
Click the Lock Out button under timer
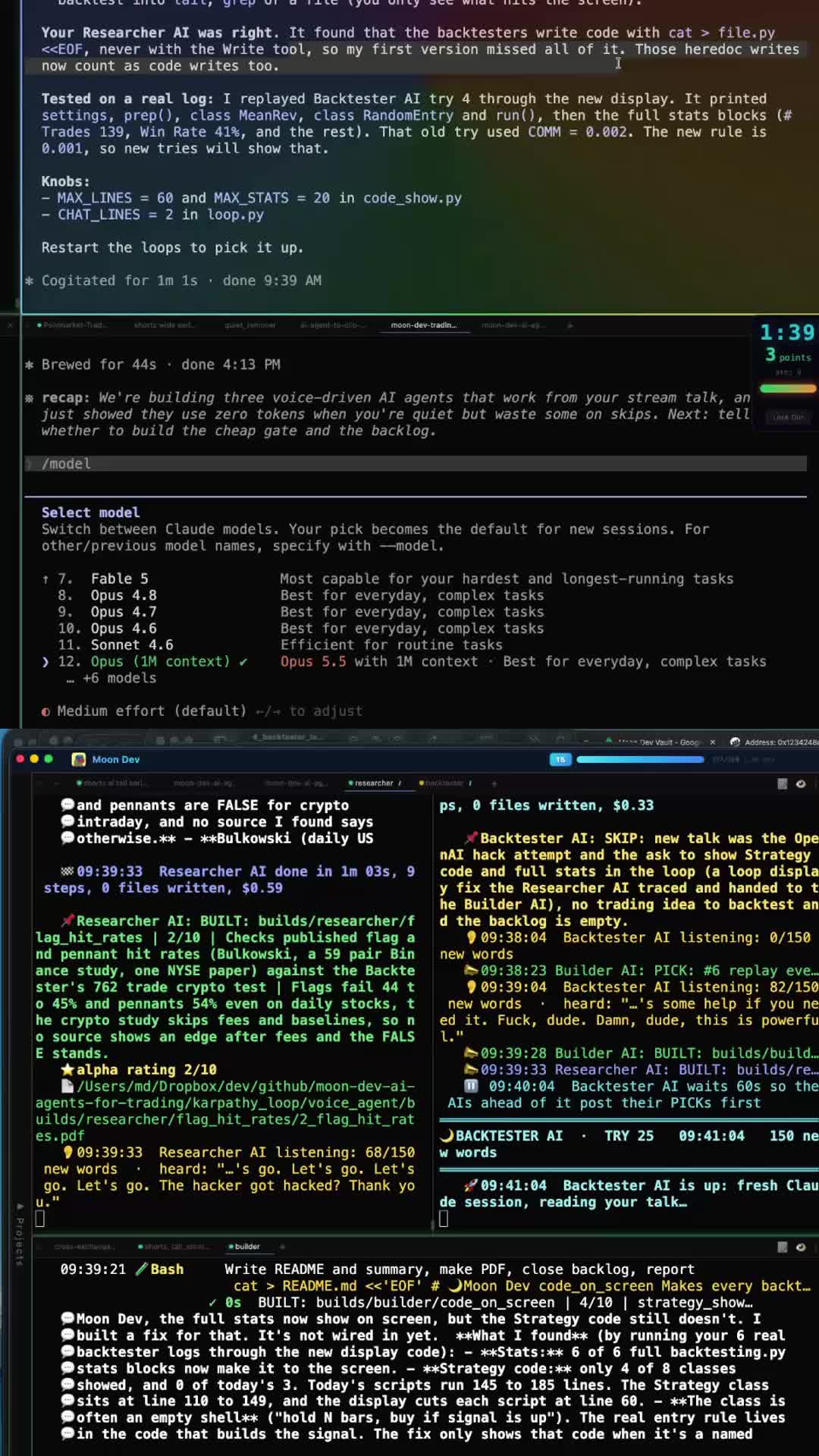(788, 417)
